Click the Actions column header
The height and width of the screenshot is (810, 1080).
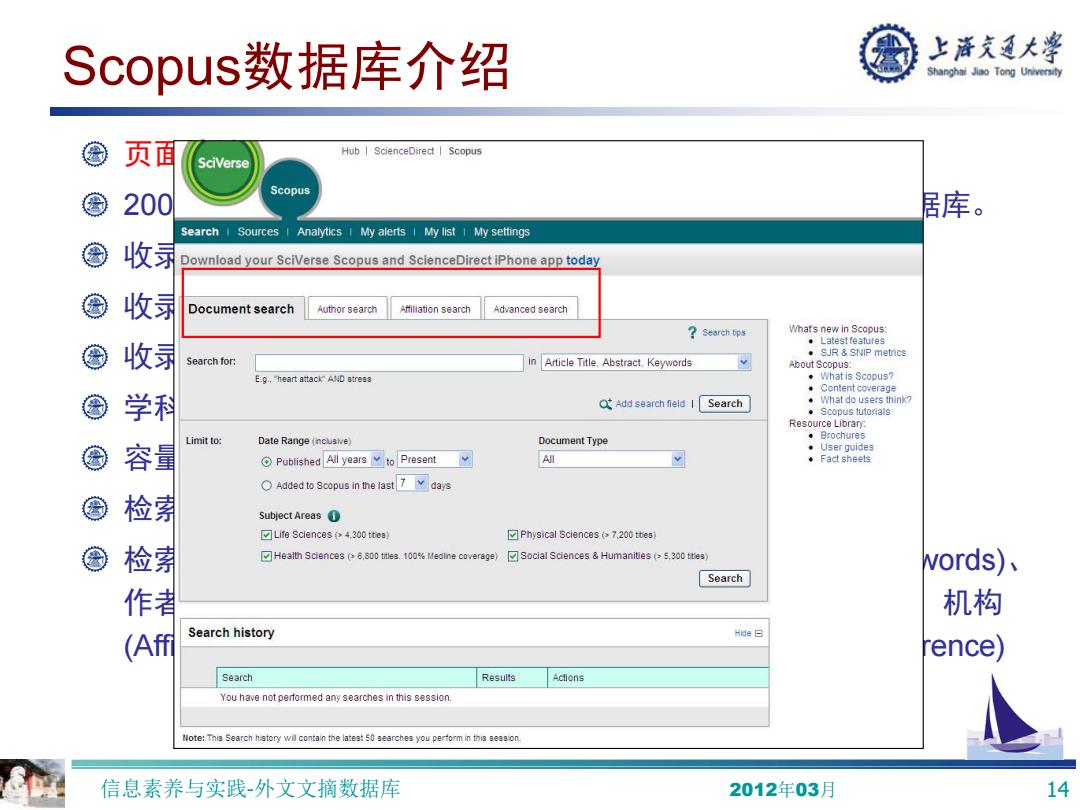[x=658, y=678]
